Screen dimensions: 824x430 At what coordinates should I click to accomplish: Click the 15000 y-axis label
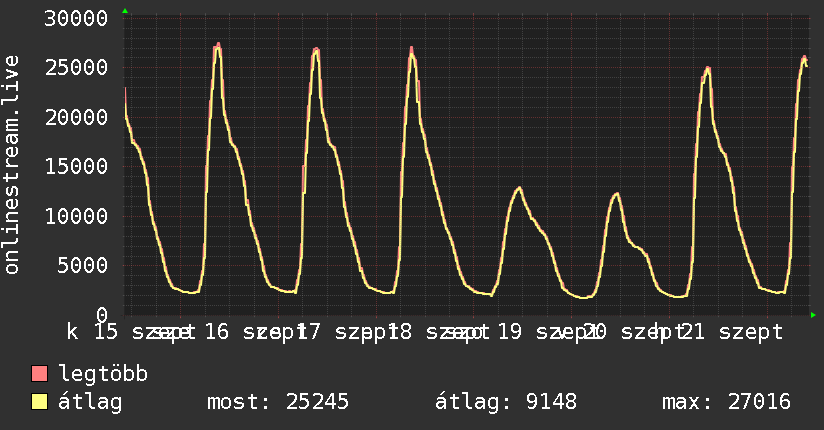76,167
